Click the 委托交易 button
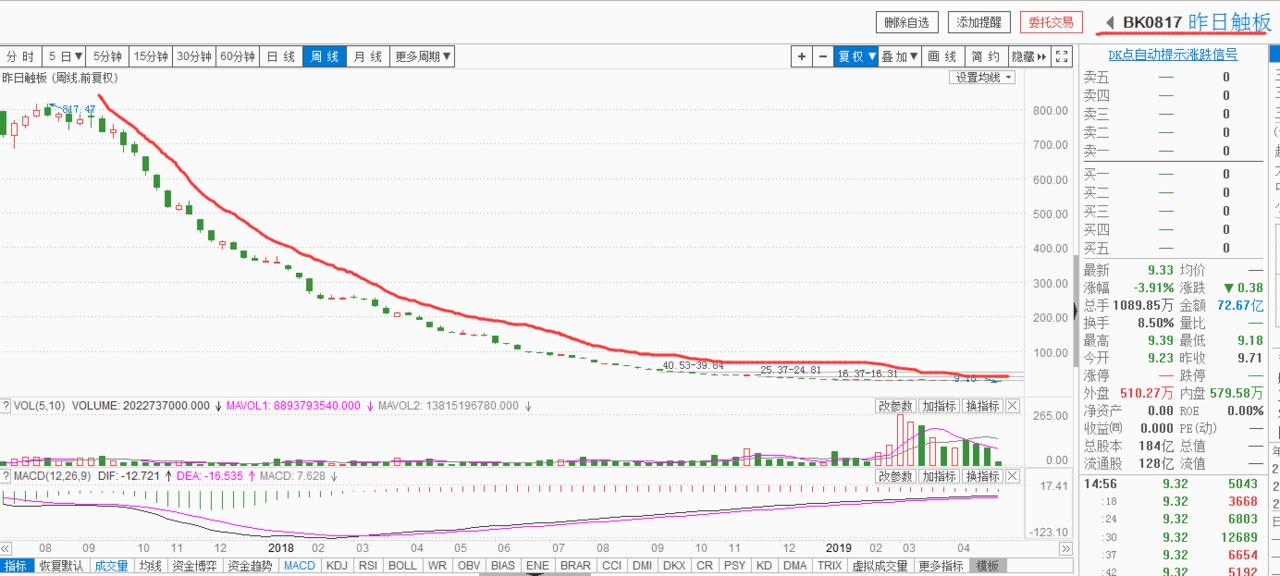 (x=1051, y=22)
